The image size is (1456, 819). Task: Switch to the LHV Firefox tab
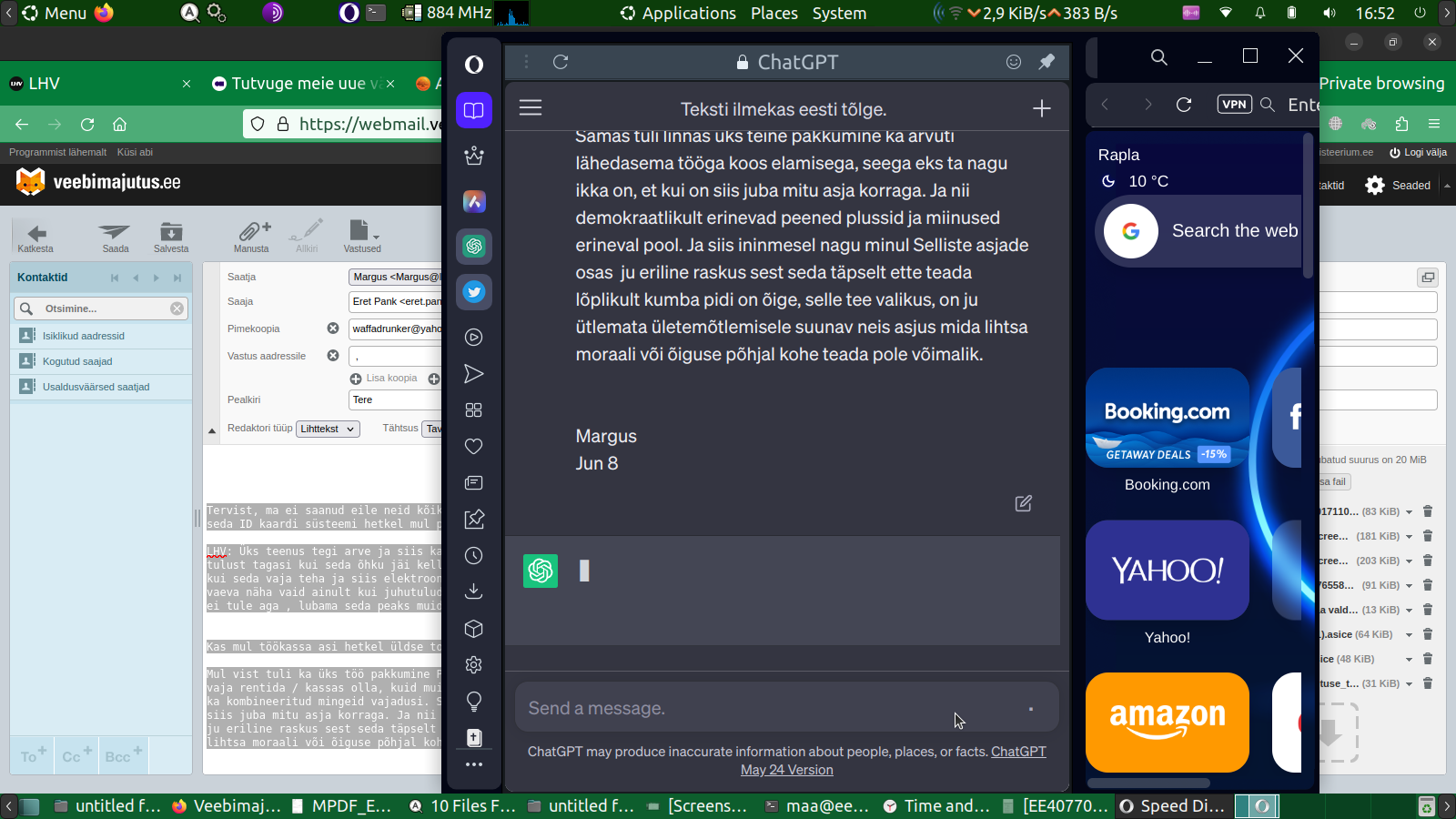click(100, 84)
